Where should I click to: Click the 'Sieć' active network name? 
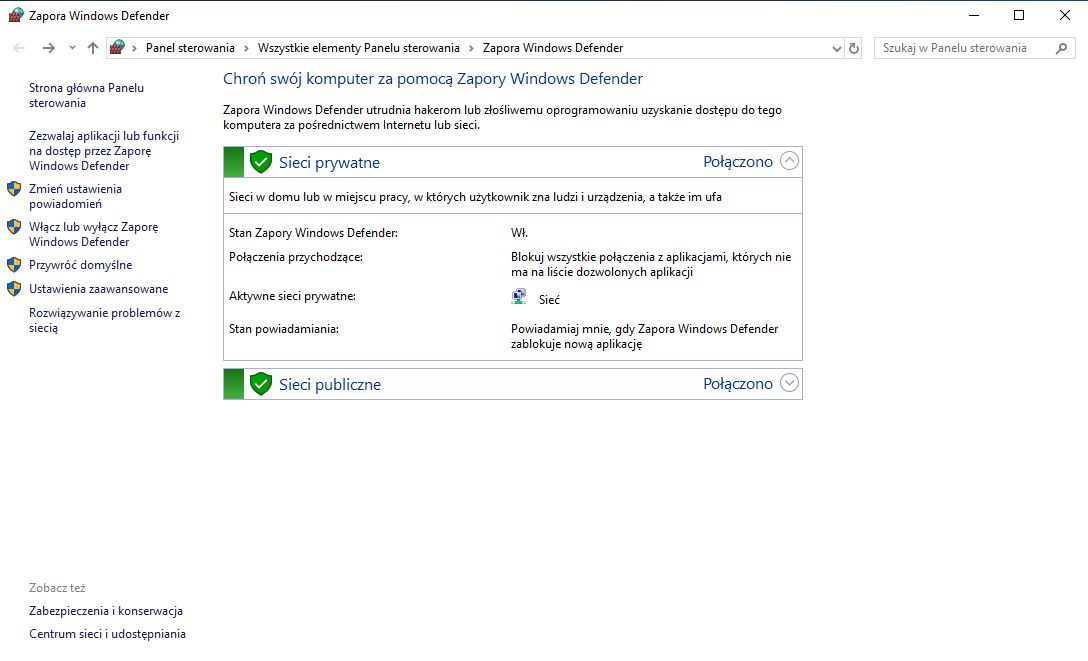pyautogui.click(x=549, y=300)
